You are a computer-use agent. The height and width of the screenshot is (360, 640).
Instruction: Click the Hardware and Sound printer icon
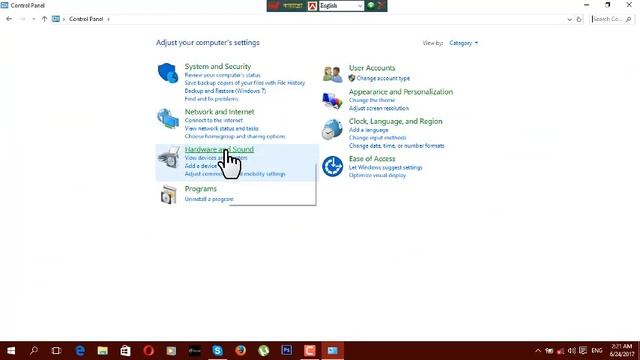(x=169, y=157)
